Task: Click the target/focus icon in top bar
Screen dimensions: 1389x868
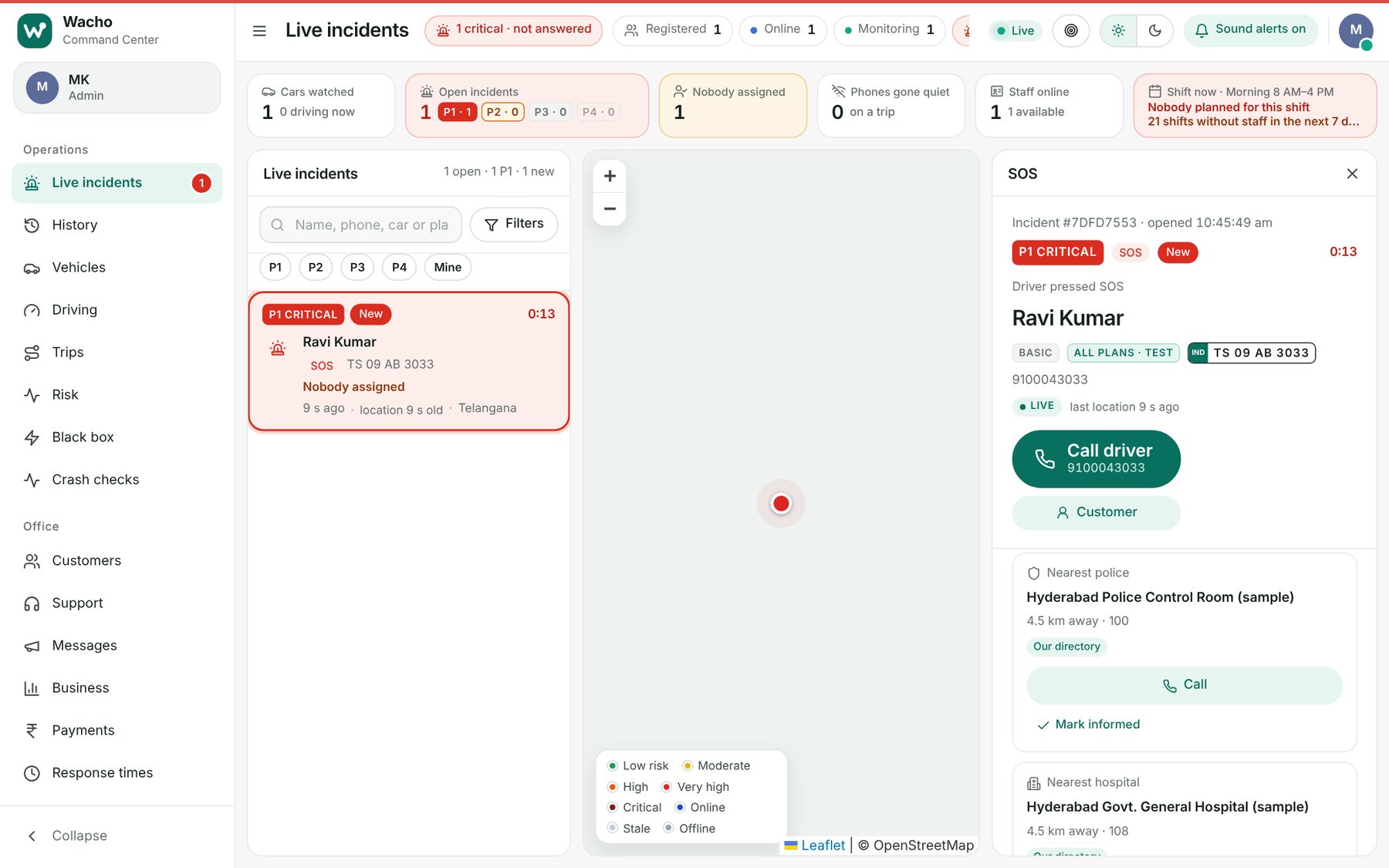Action: pyautogui.click(x=1071, y=31)
